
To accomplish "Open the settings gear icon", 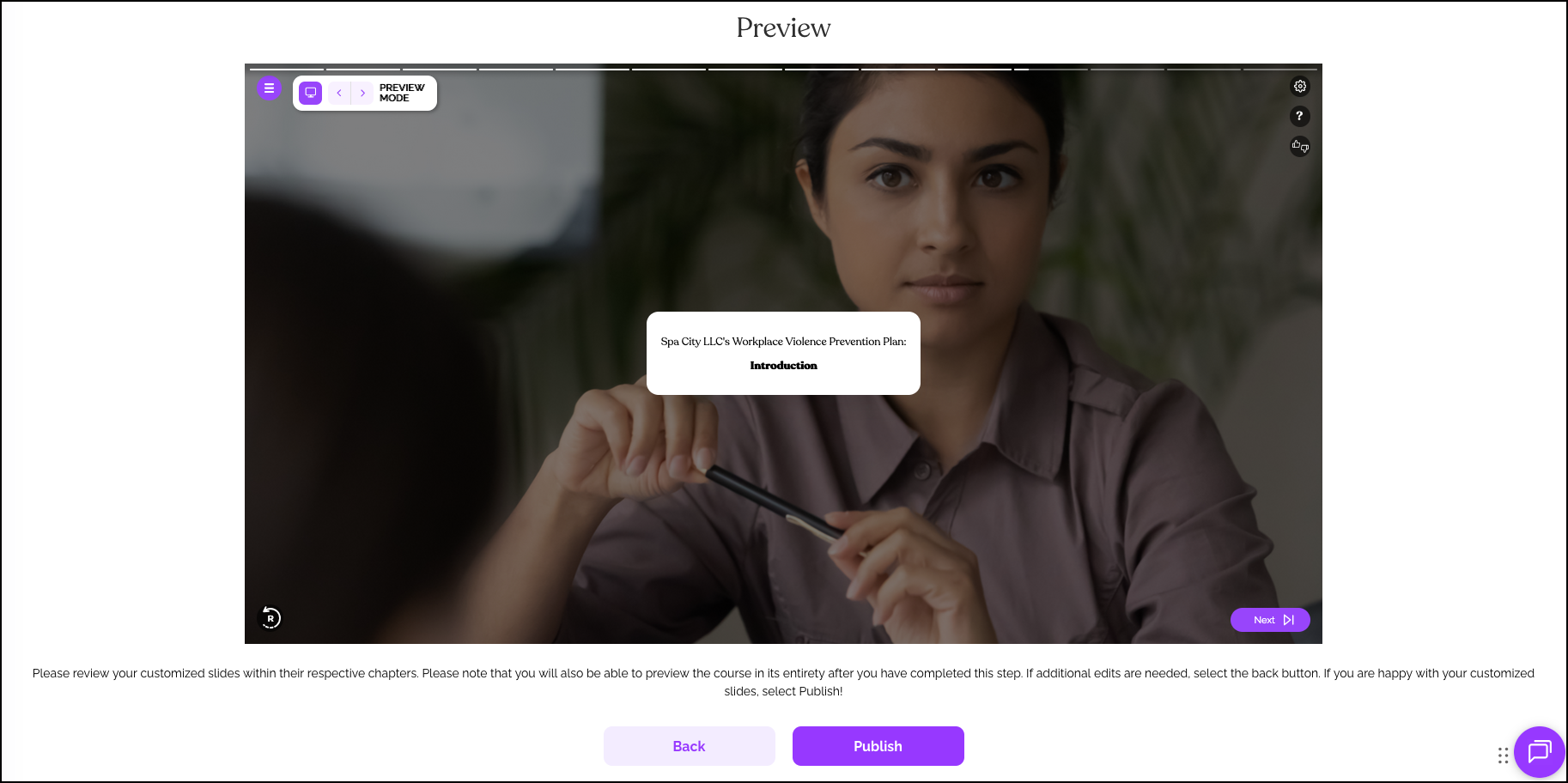I will tap(1300, 86).
